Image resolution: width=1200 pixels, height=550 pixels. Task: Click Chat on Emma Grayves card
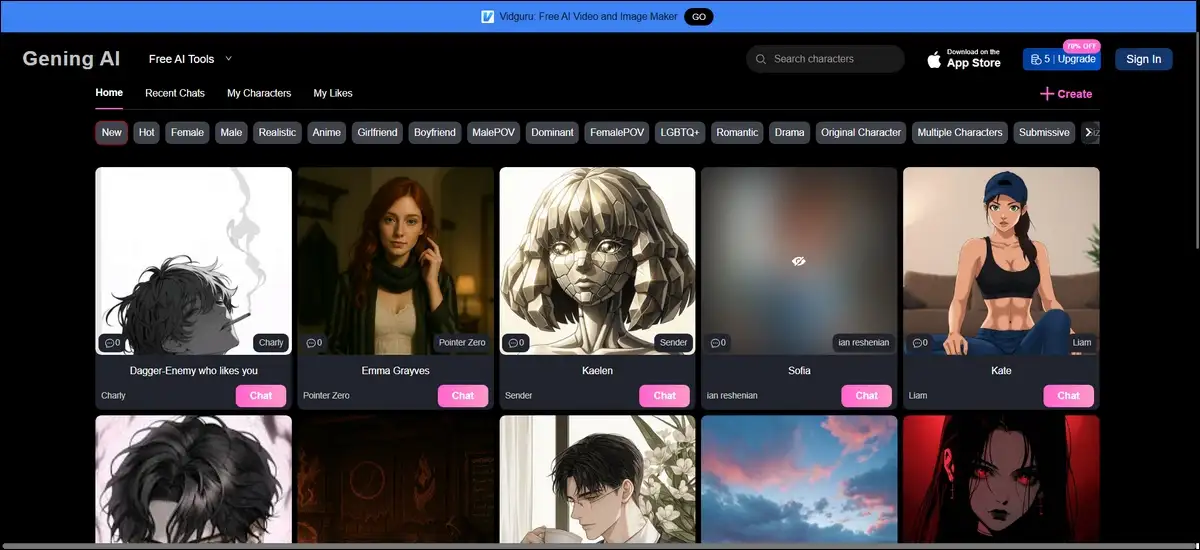463,395
